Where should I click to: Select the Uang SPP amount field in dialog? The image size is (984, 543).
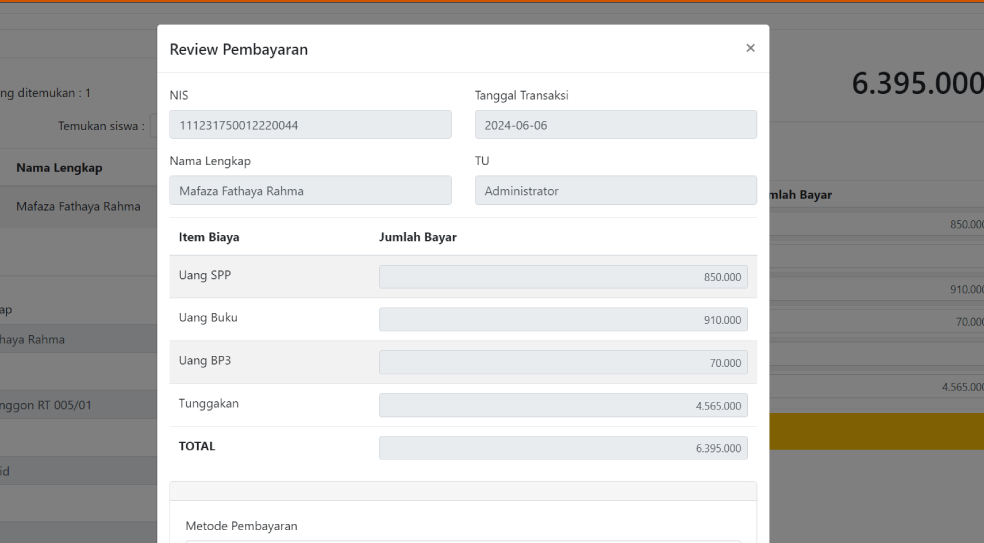click(x=563, y=277)
